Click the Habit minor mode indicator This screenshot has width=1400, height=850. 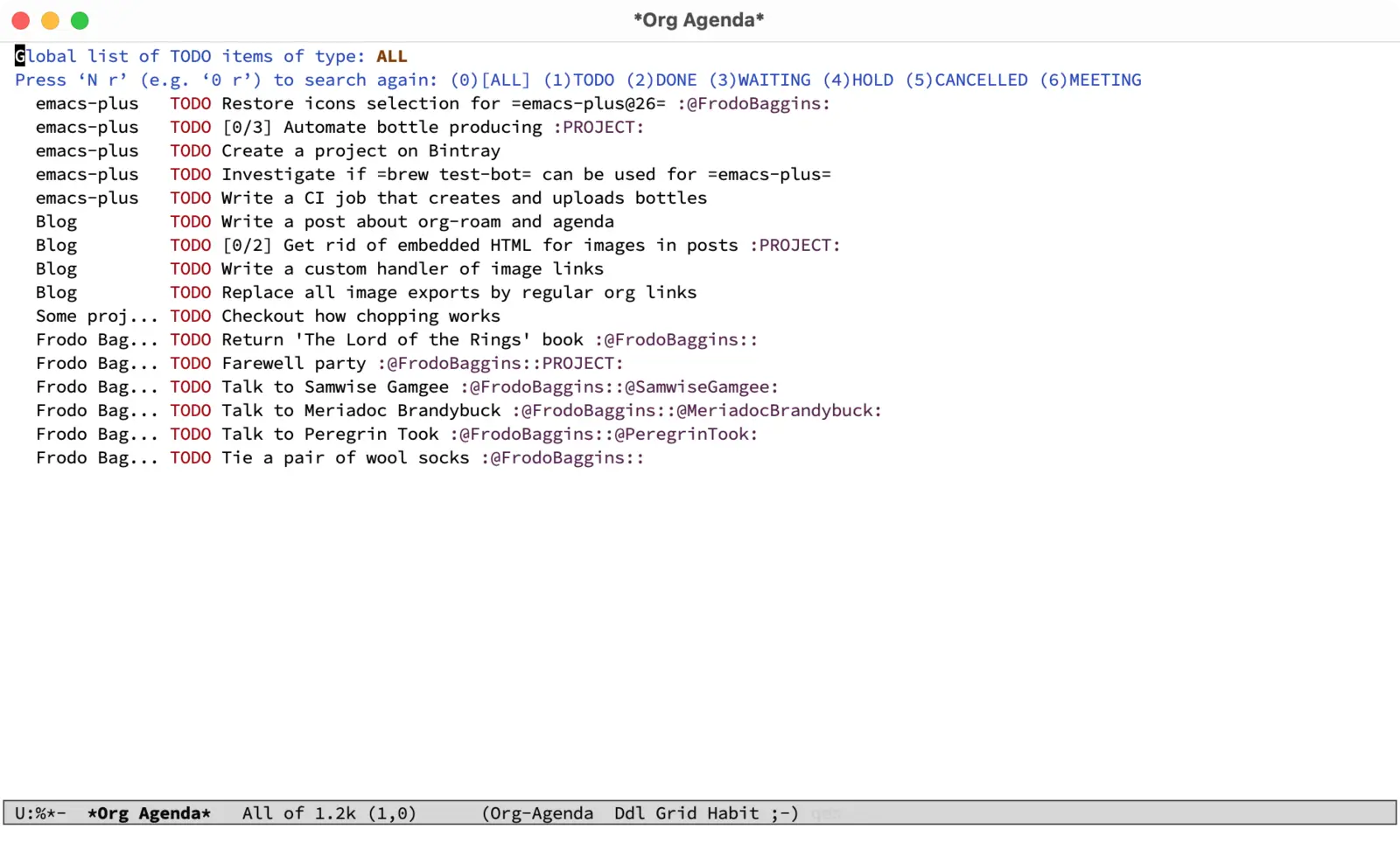click(732, 813)
